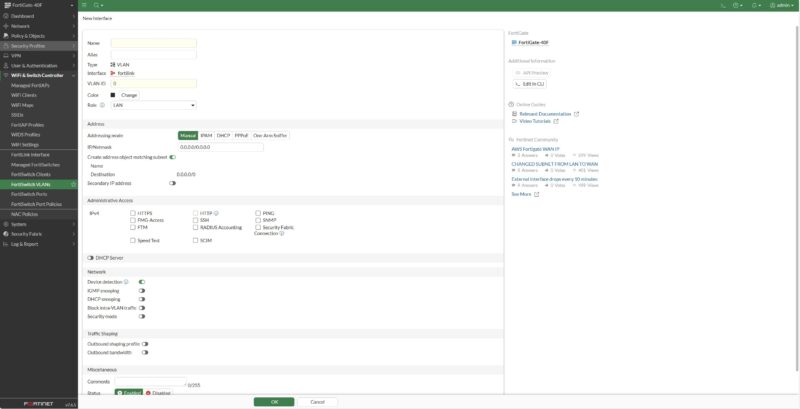Expand User & Authentication sidebar menu

click(39, 66)
